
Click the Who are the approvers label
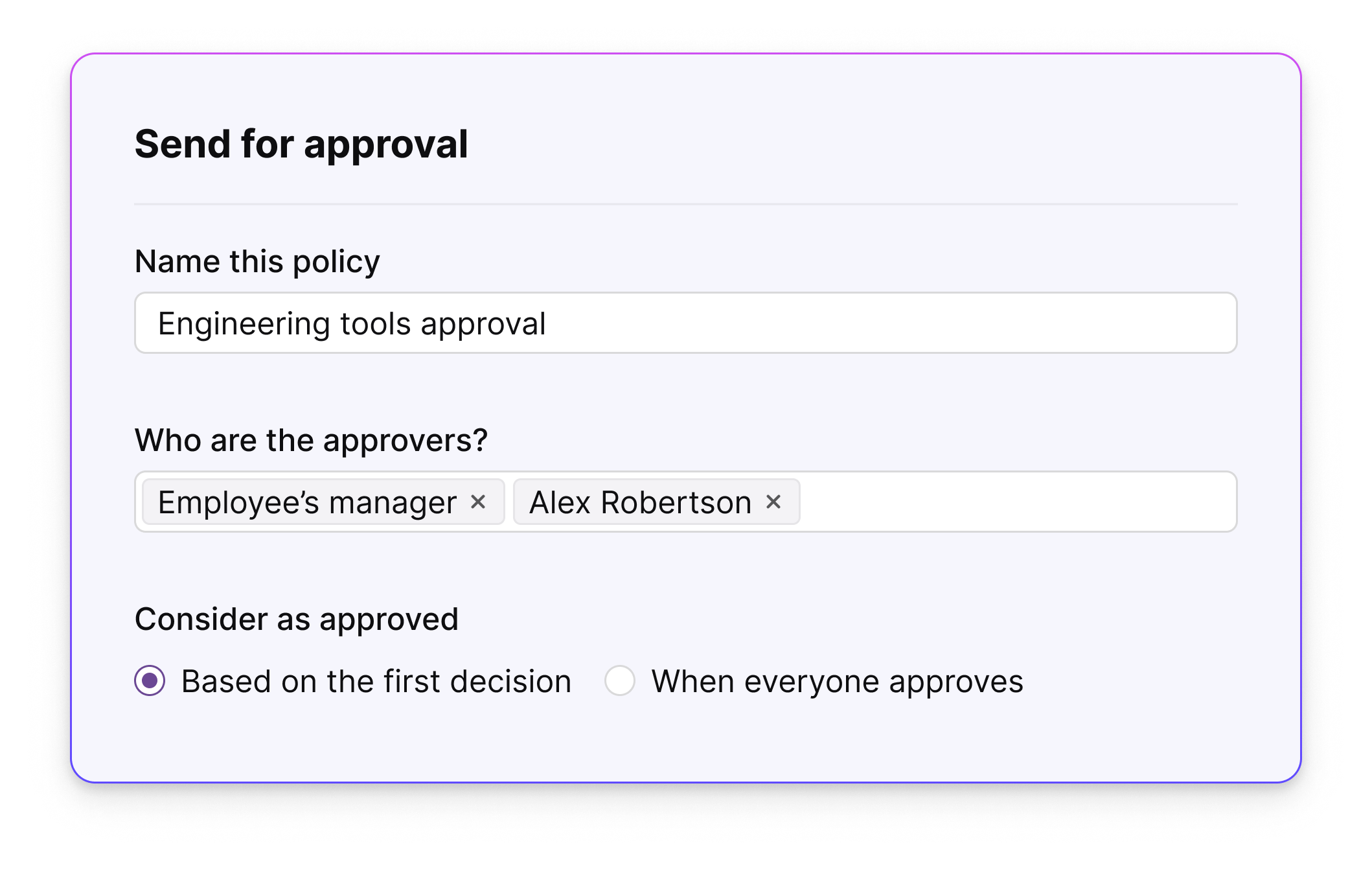312,439
